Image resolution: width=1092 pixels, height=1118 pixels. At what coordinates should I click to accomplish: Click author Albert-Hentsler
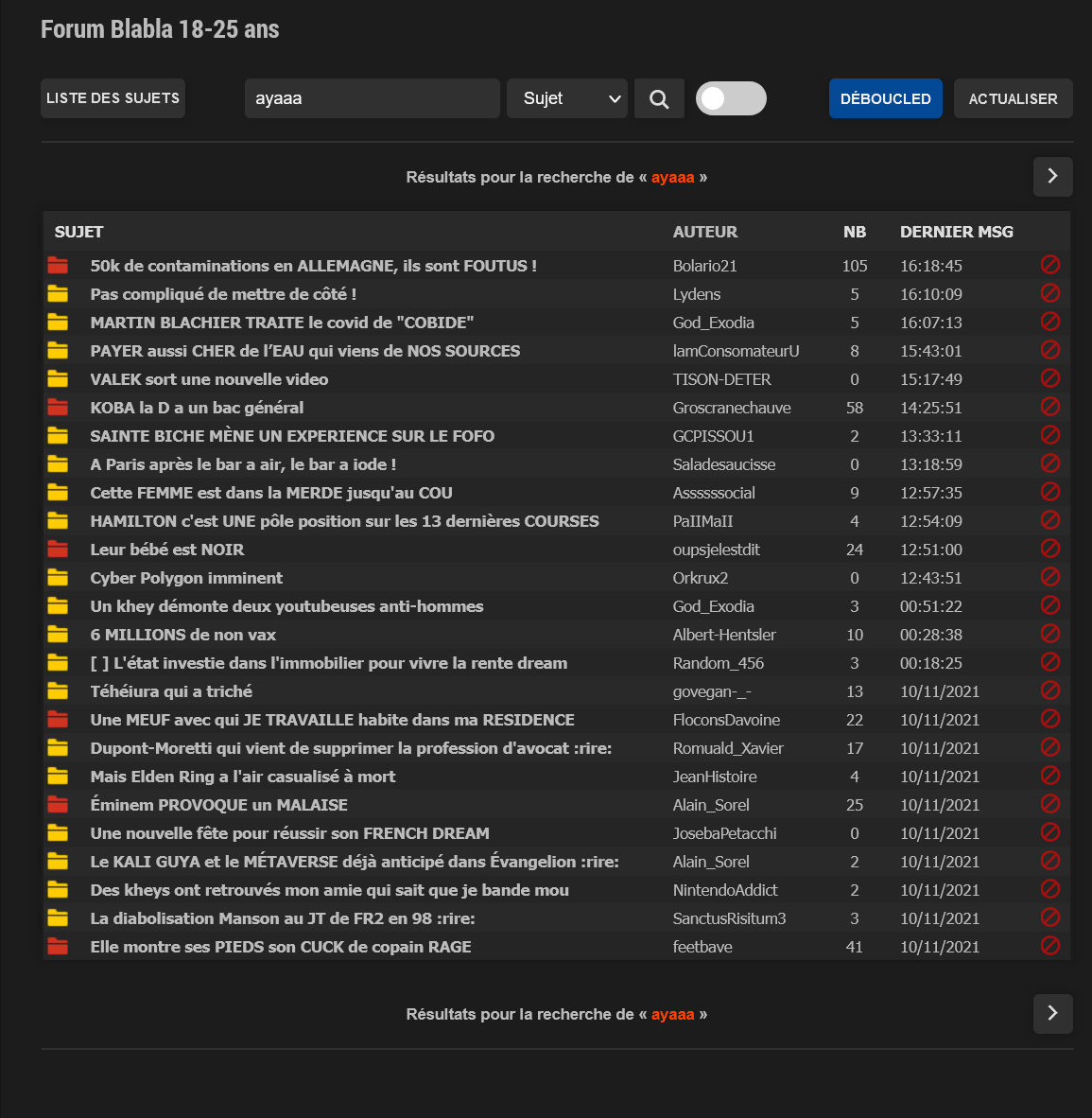coord(724,635)
